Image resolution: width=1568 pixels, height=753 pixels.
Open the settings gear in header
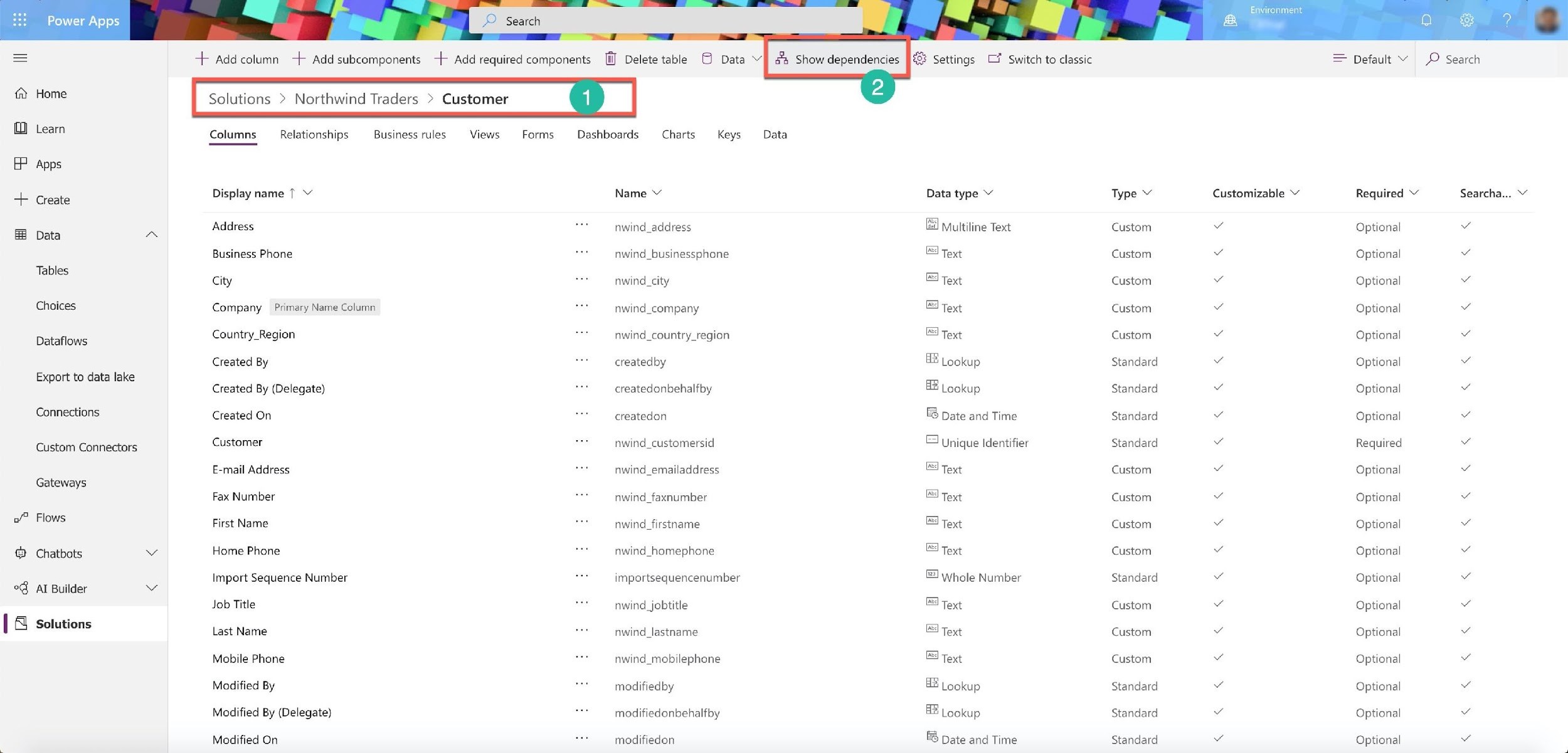(1466, 20)
